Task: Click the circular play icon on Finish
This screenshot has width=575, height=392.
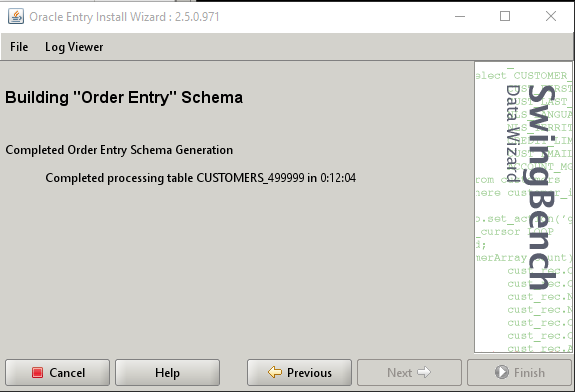Action: click(x=502, y=372)
